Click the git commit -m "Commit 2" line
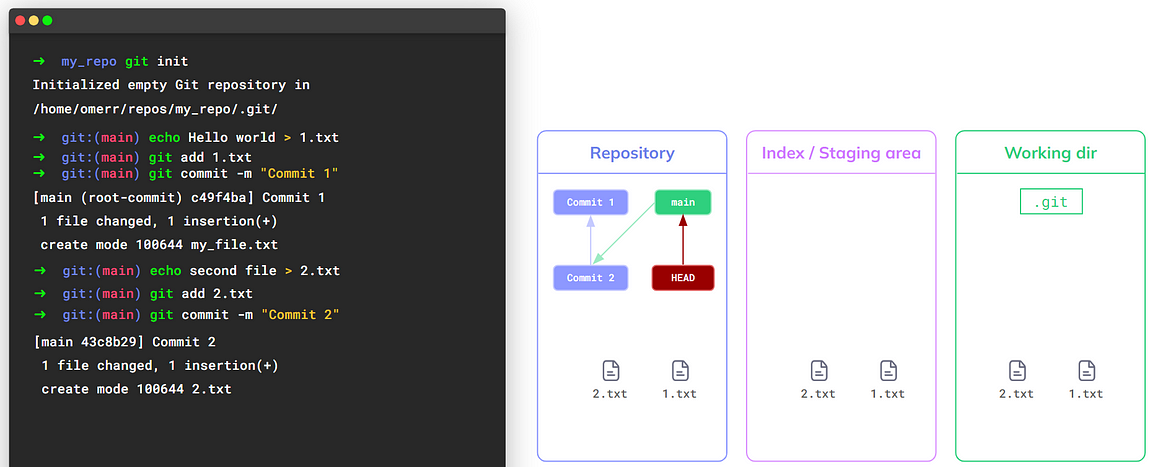The width and height of the screenshot is (1155, 467). pyautogui.click(x=186, y=315)
